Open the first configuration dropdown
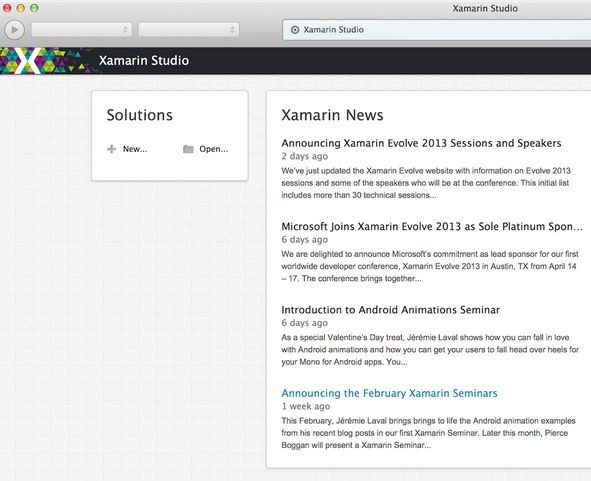Image resolution: width=591 pixels, height=481 pixels. (x=81, y=30)
